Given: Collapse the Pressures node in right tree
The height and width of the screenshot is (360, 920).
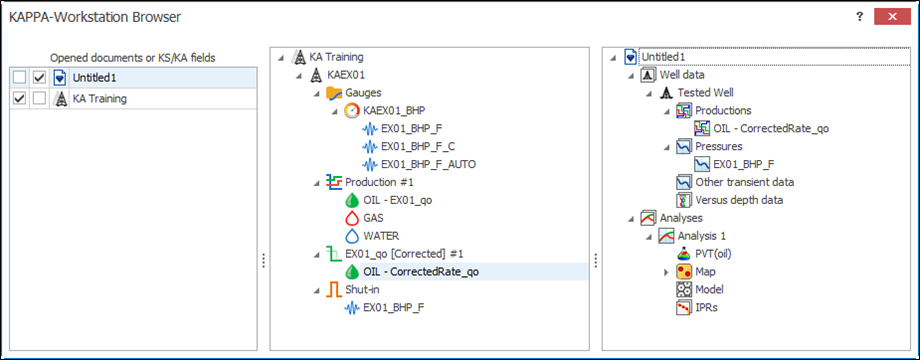Looking at the screenshot, I should click(x=666, y=147).
